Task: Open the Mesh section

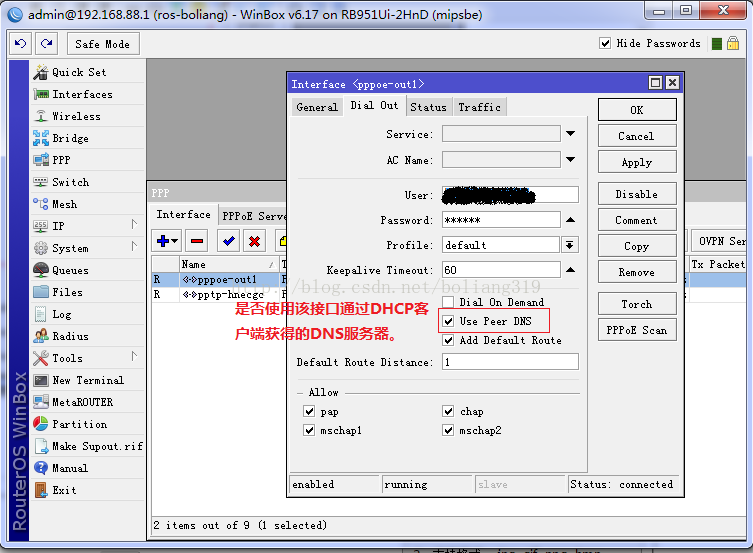Action: [x=88, y=204]
